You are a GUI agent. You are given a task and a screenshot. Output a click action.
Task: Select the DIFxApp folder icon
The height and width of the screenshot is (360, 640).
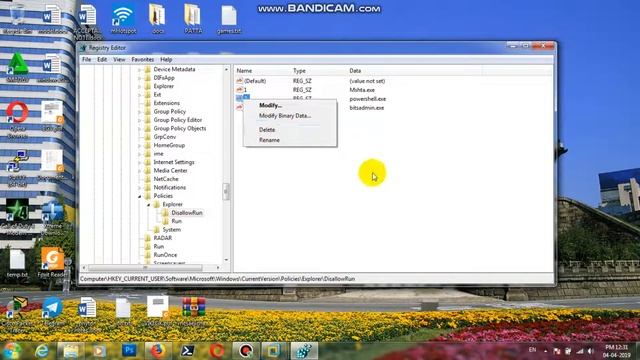click(148, 78)
